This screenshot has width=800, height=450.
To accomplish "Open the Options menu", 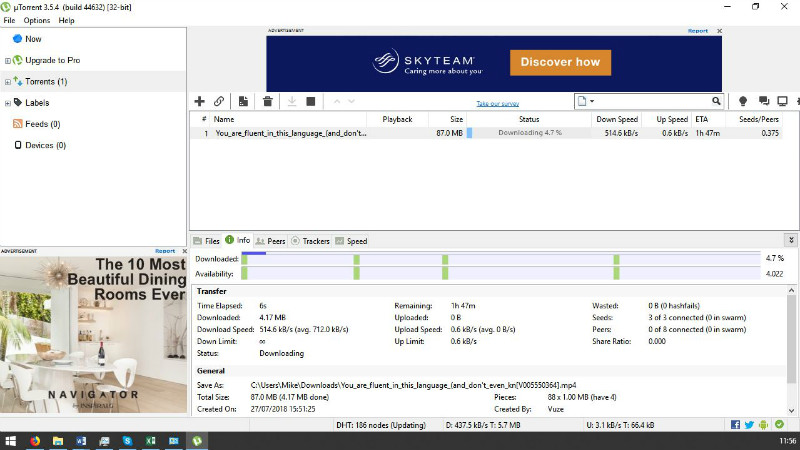I will point(37,20).
